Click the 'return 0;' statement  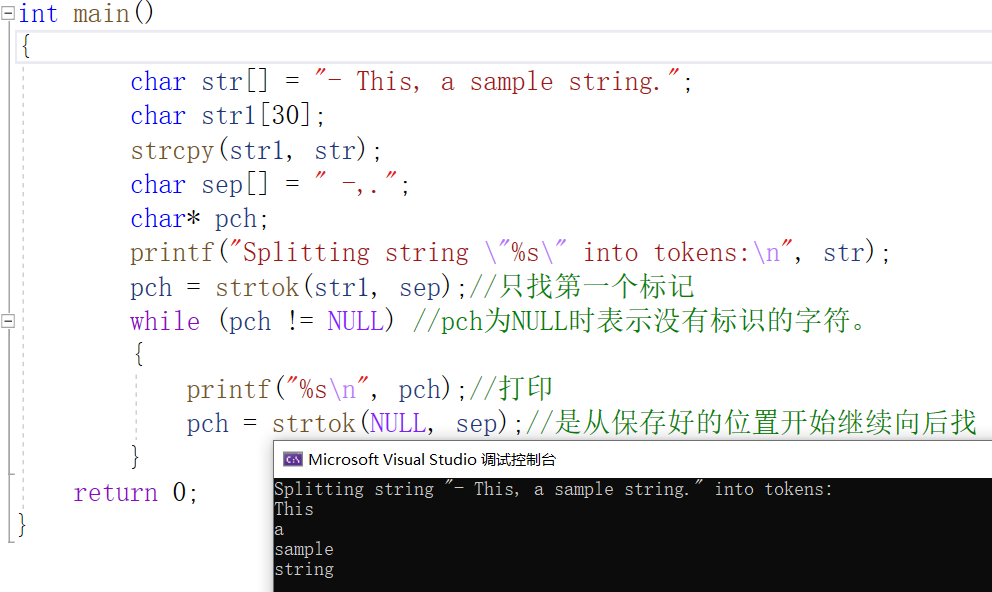click(x=135, y=492)
